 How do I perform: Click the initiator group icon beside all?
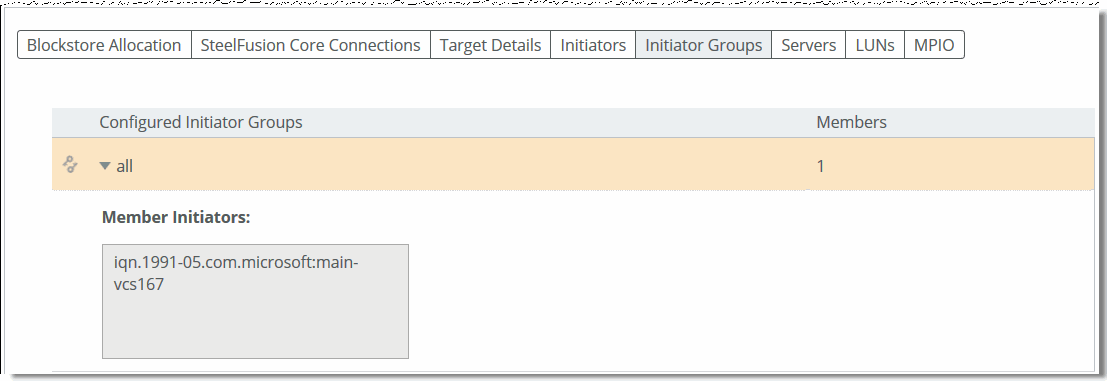[x=70, y=165]
